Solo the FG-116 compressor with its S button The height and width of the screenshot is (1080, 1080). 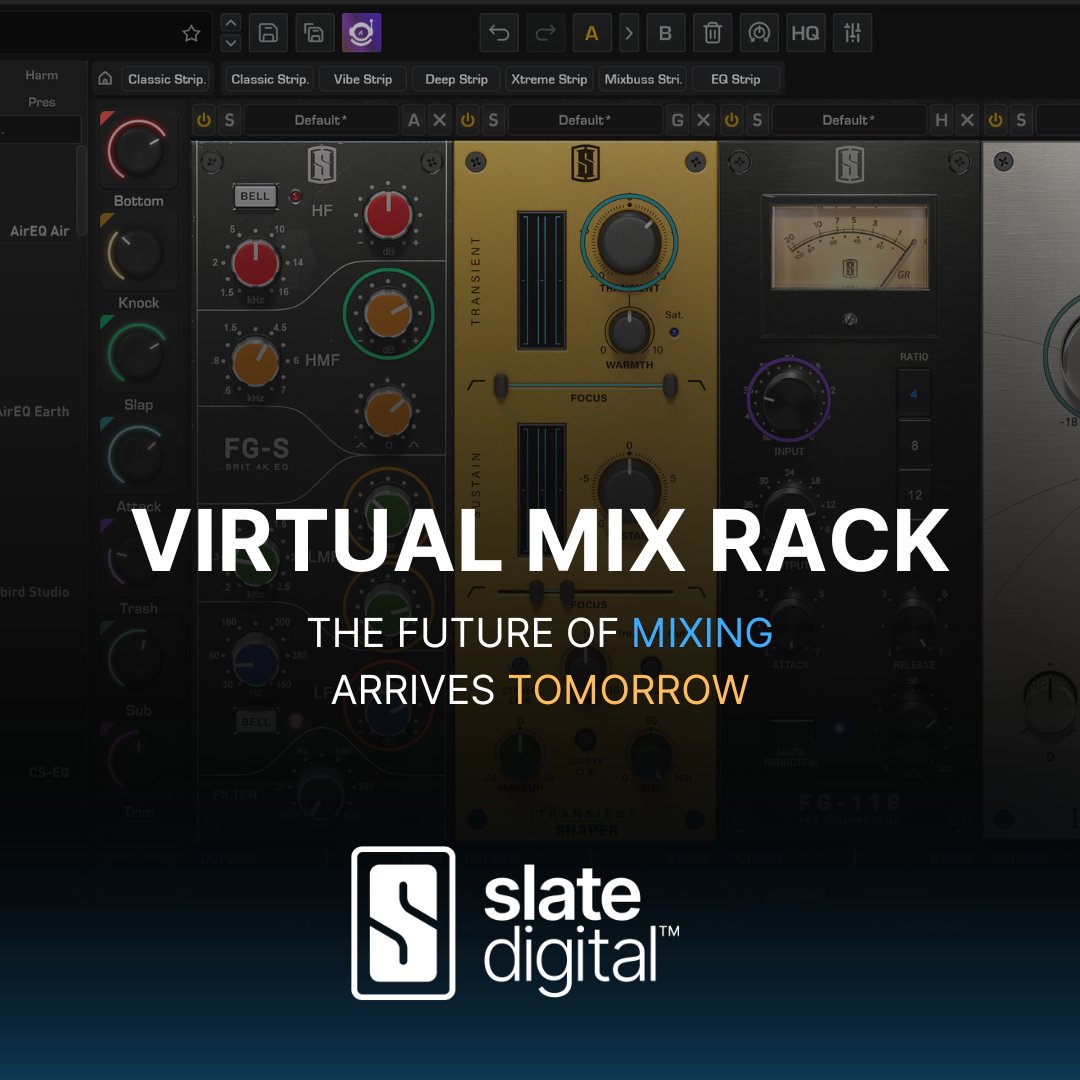point(757,120)
